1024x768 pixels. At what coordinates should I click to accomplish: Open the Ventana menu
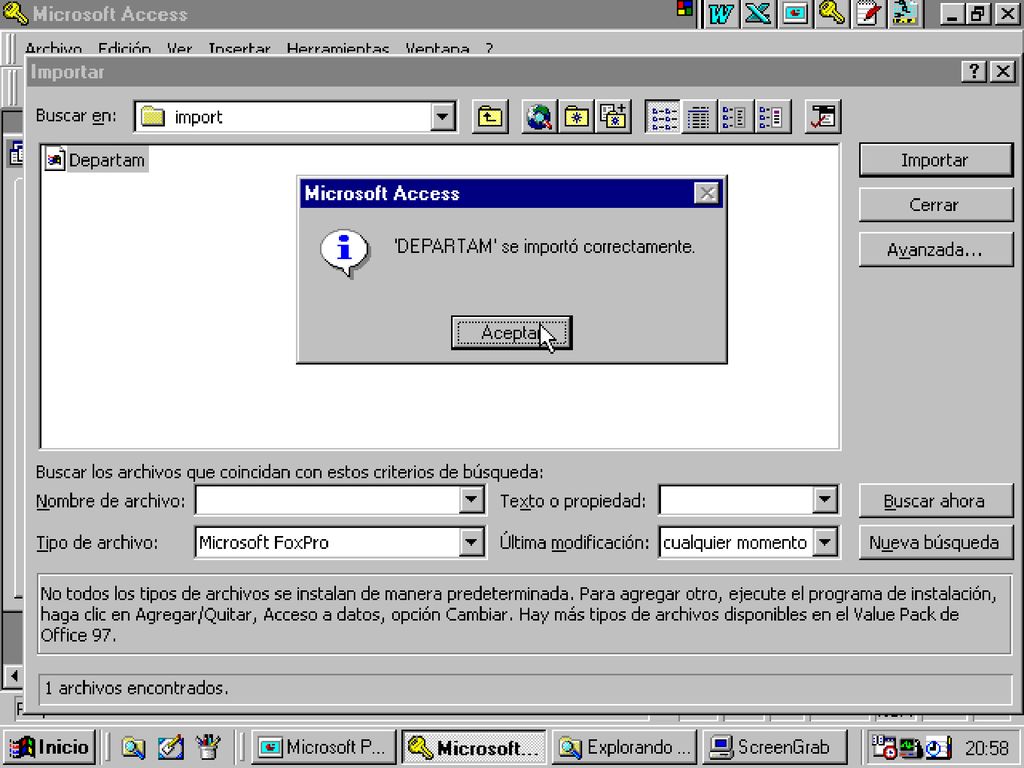click(437, 49)
